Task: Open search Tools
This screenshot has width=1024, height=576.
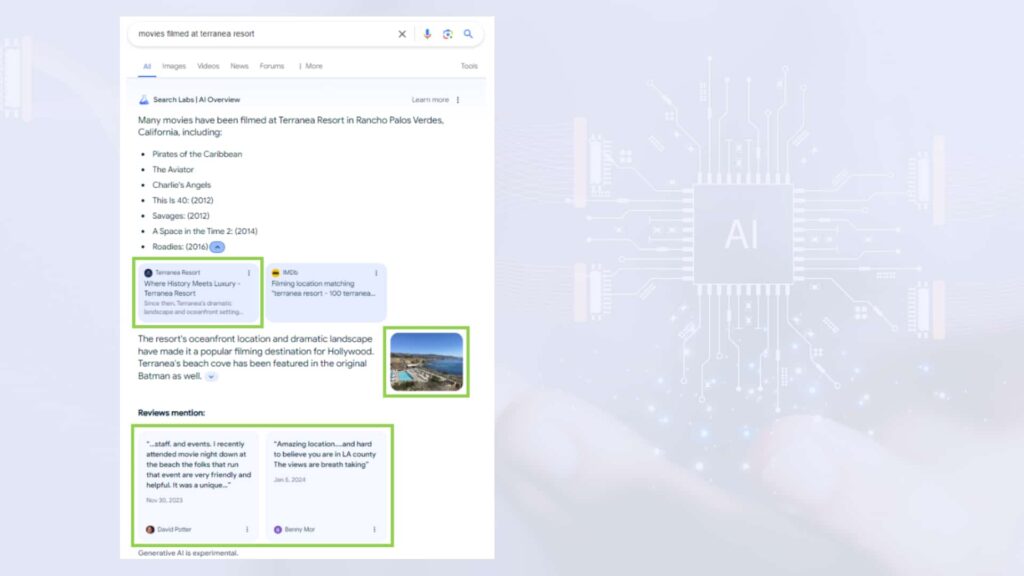Action: 469,67
